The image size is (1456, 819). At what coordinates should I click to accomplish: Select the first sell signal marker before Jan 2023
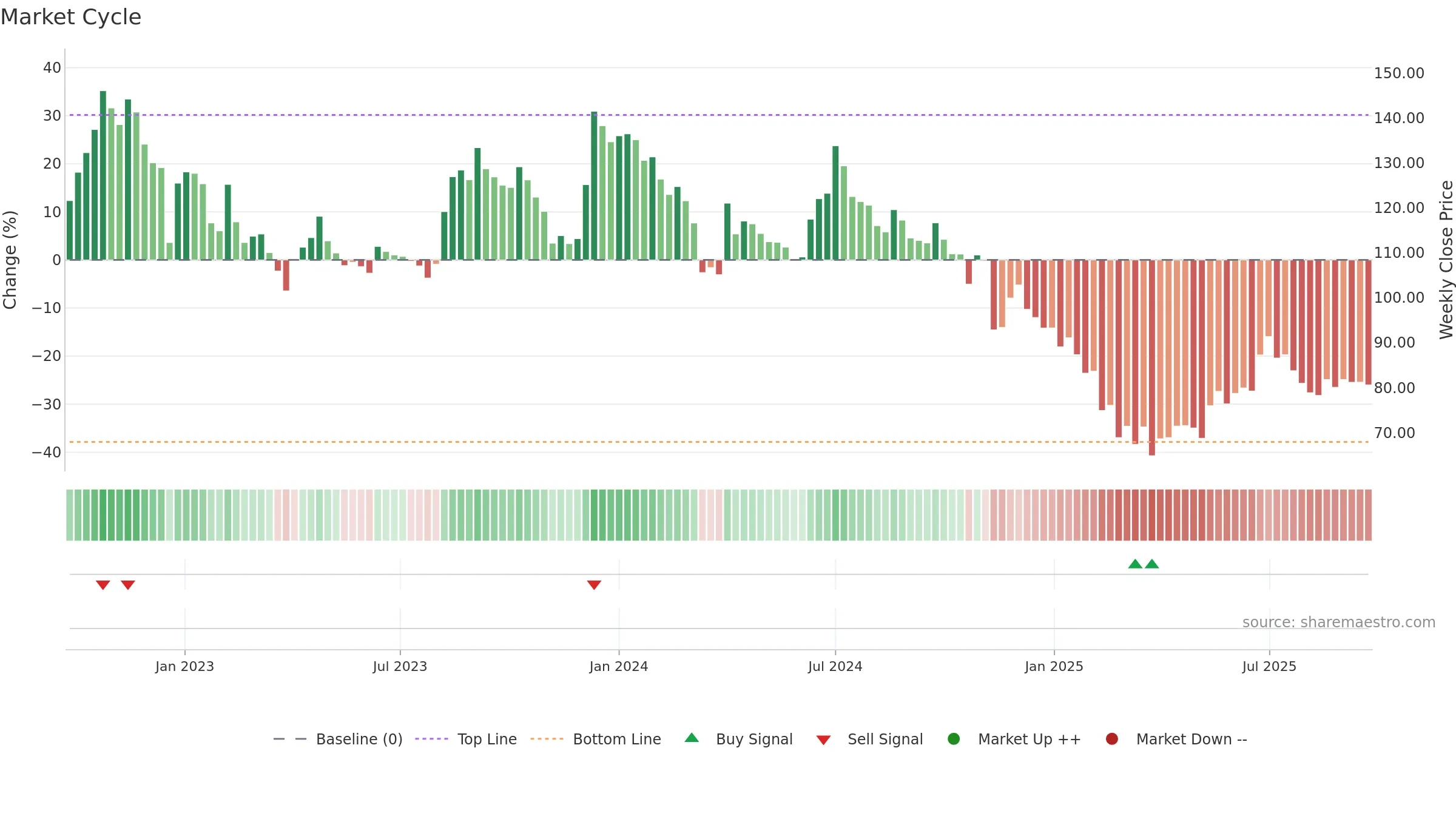coord(103,585)
